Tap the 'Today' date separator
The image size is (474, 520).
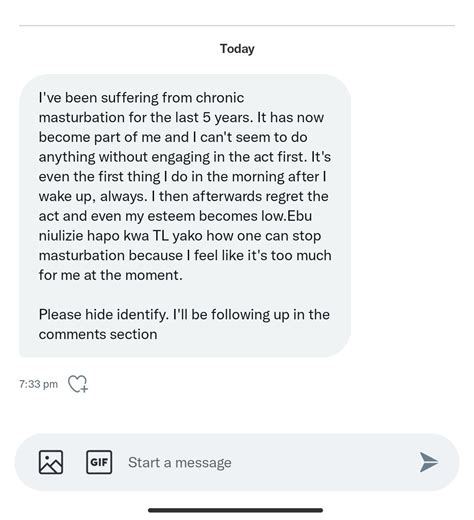[x=237, y=49]
